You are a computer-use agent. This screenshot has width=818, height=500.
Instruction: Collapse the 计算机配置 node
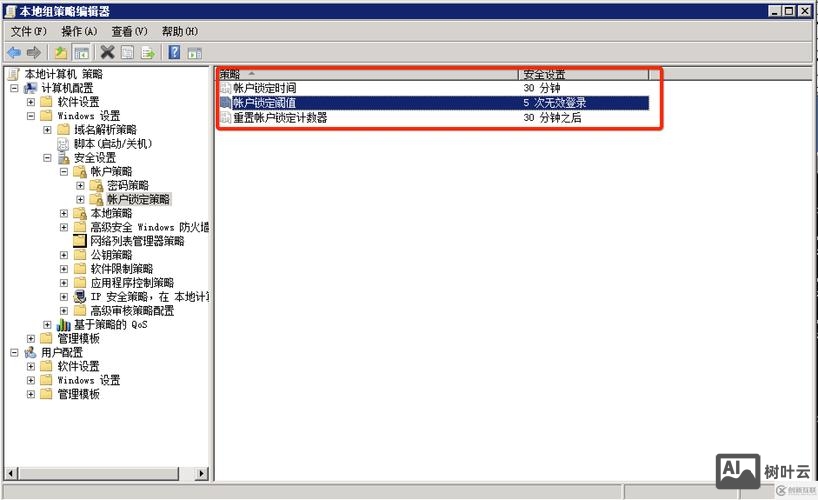tap(15, 88)
